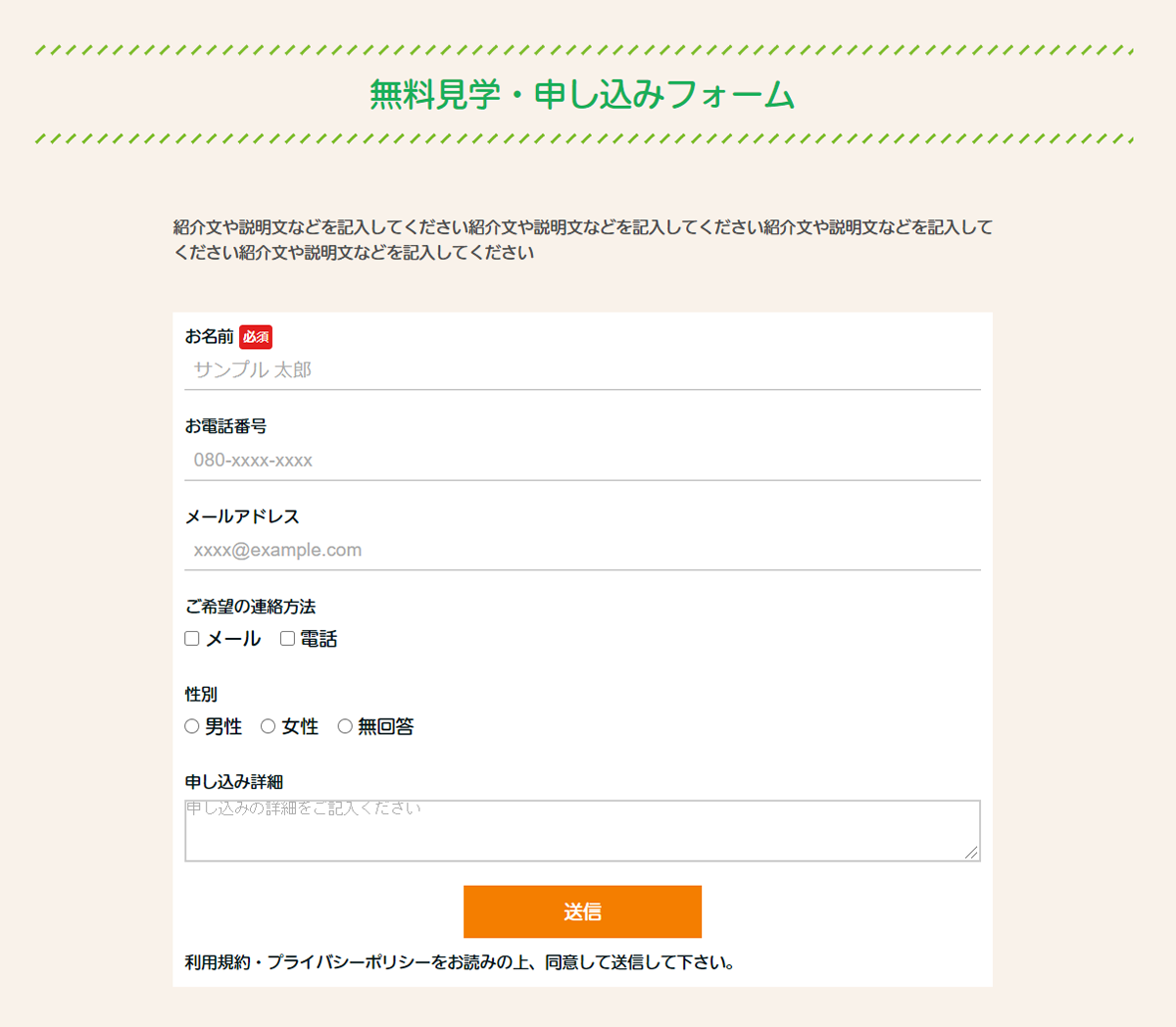This screenshot has width=1176, height=1027.
Task: Pick the 無回答 radio option
Action: (345, 726)
